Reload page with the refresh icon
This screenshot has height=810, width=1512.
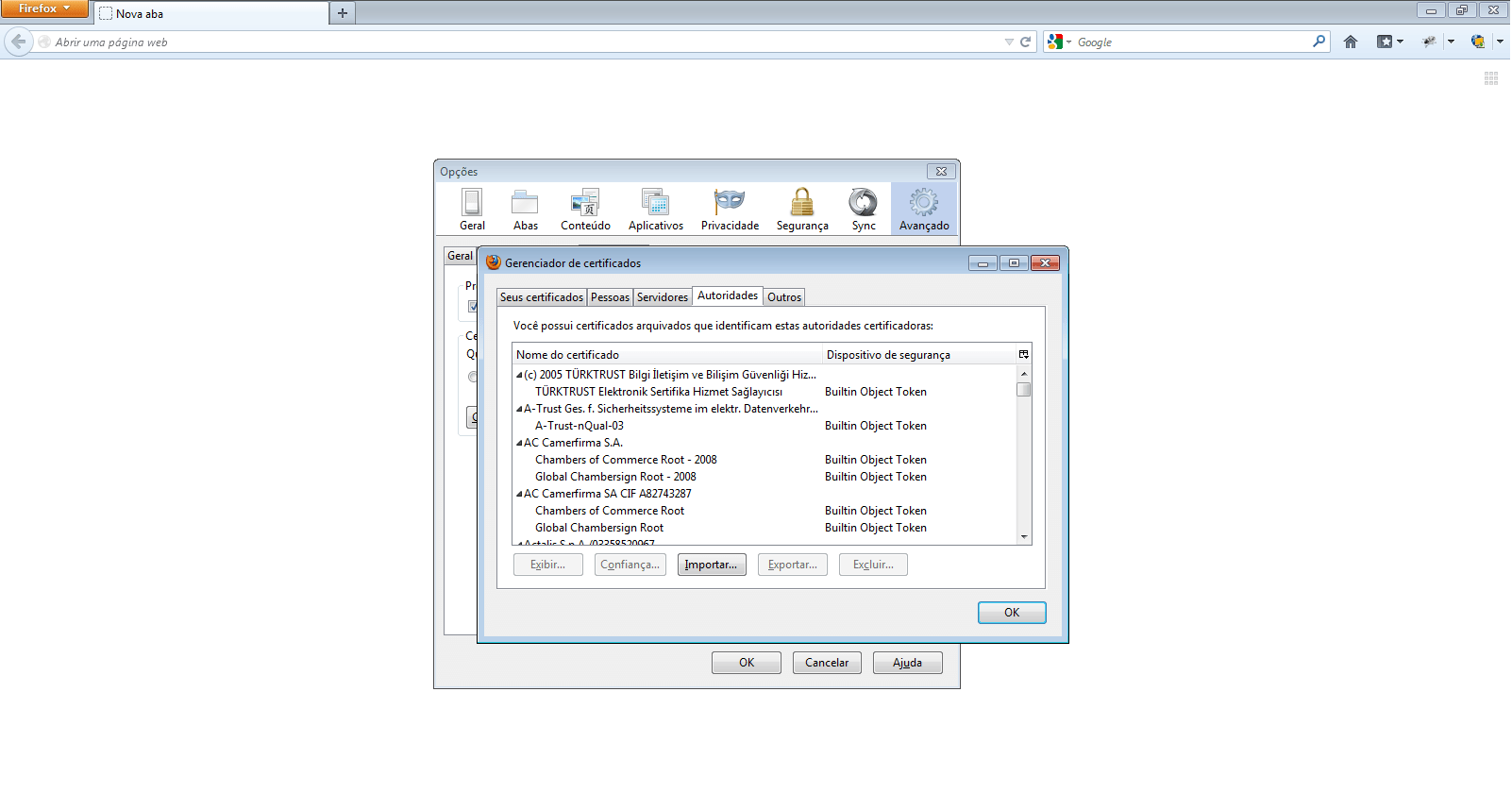point(1025,42)
